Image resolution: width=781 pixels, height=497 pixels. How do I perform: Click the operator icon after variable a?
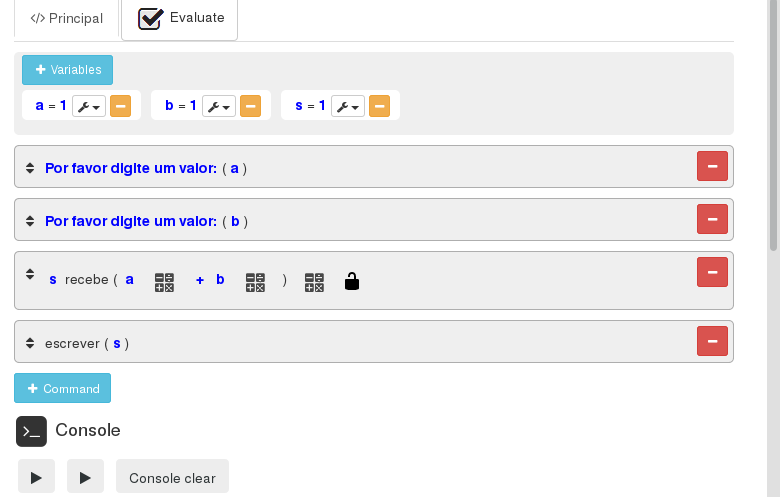(165, 282)
